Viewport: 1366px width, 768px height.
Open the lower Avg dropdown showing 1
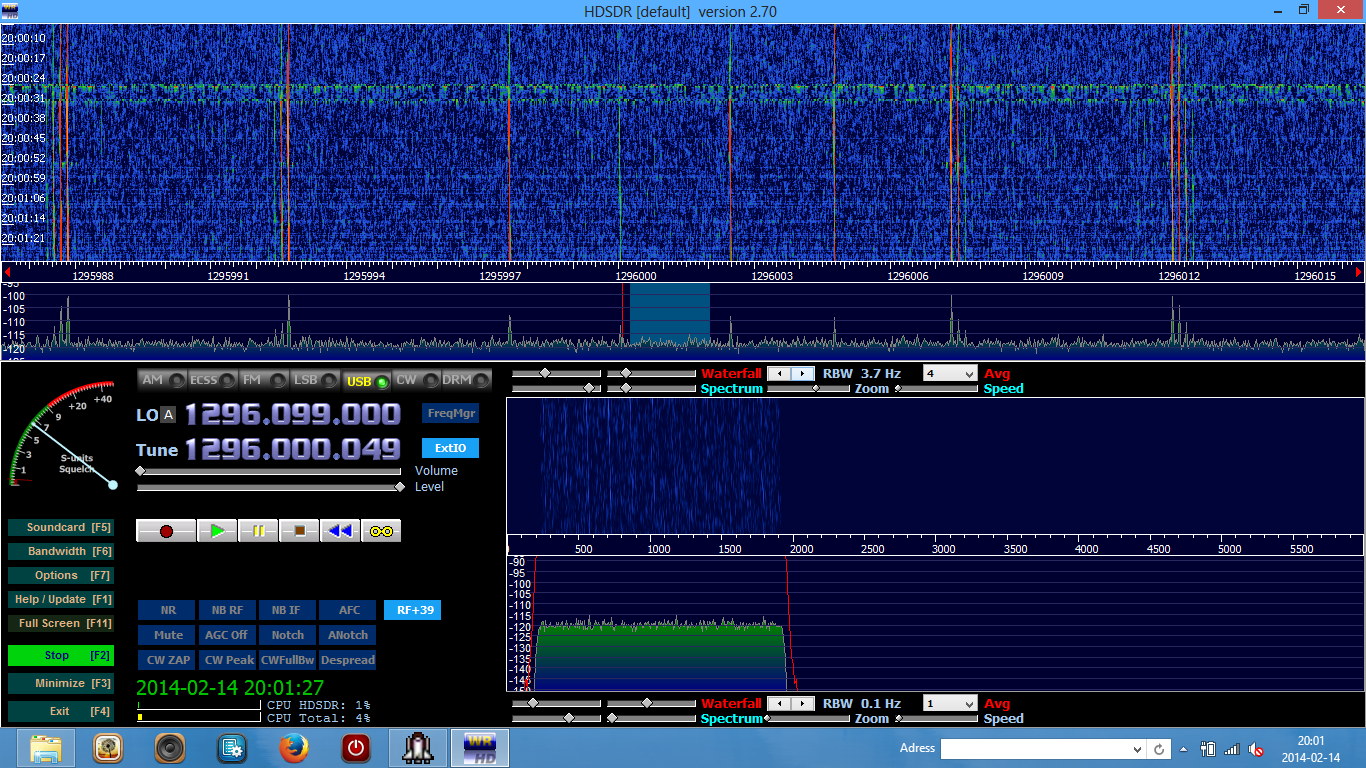pyautogui.click(x=949, y=704)
